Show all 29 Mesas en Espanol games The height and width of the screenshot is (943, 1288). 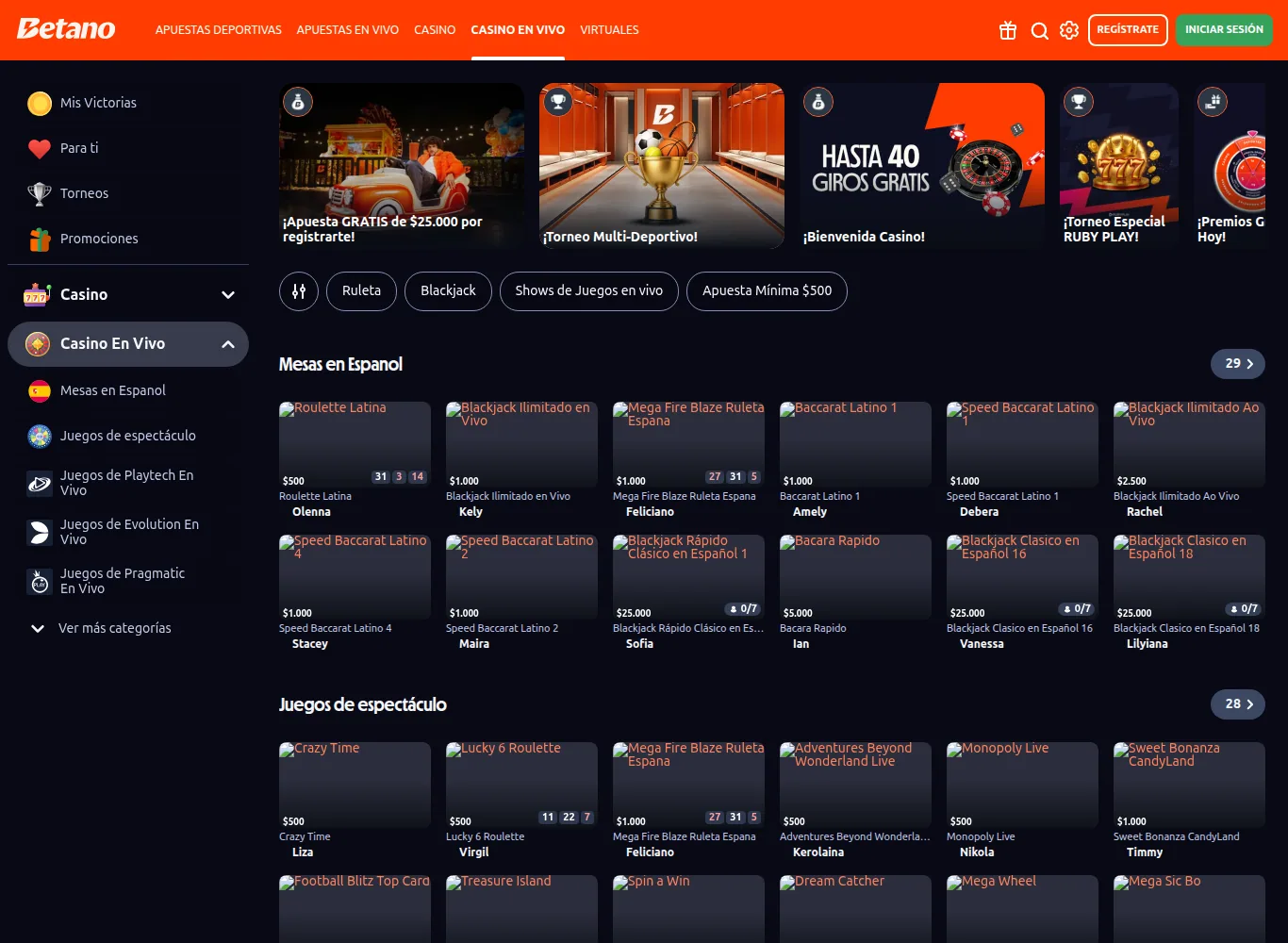[1238, 364]
